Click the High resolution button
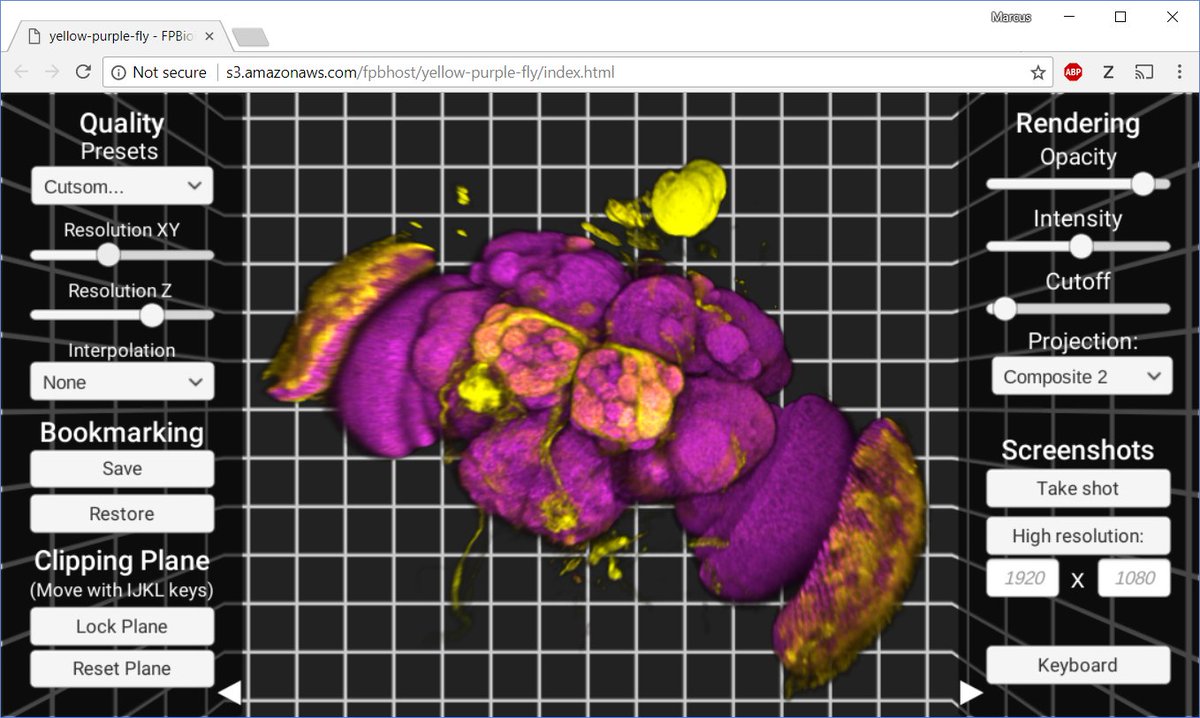1200x718 pixels. click(1078, 536)
